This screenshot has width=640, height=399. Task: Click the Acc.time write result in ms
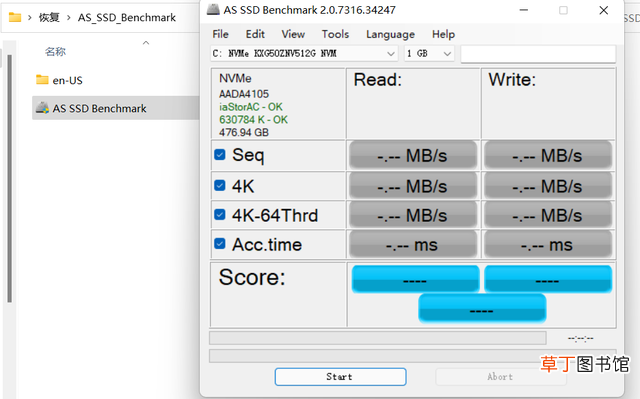click(548, 244)
